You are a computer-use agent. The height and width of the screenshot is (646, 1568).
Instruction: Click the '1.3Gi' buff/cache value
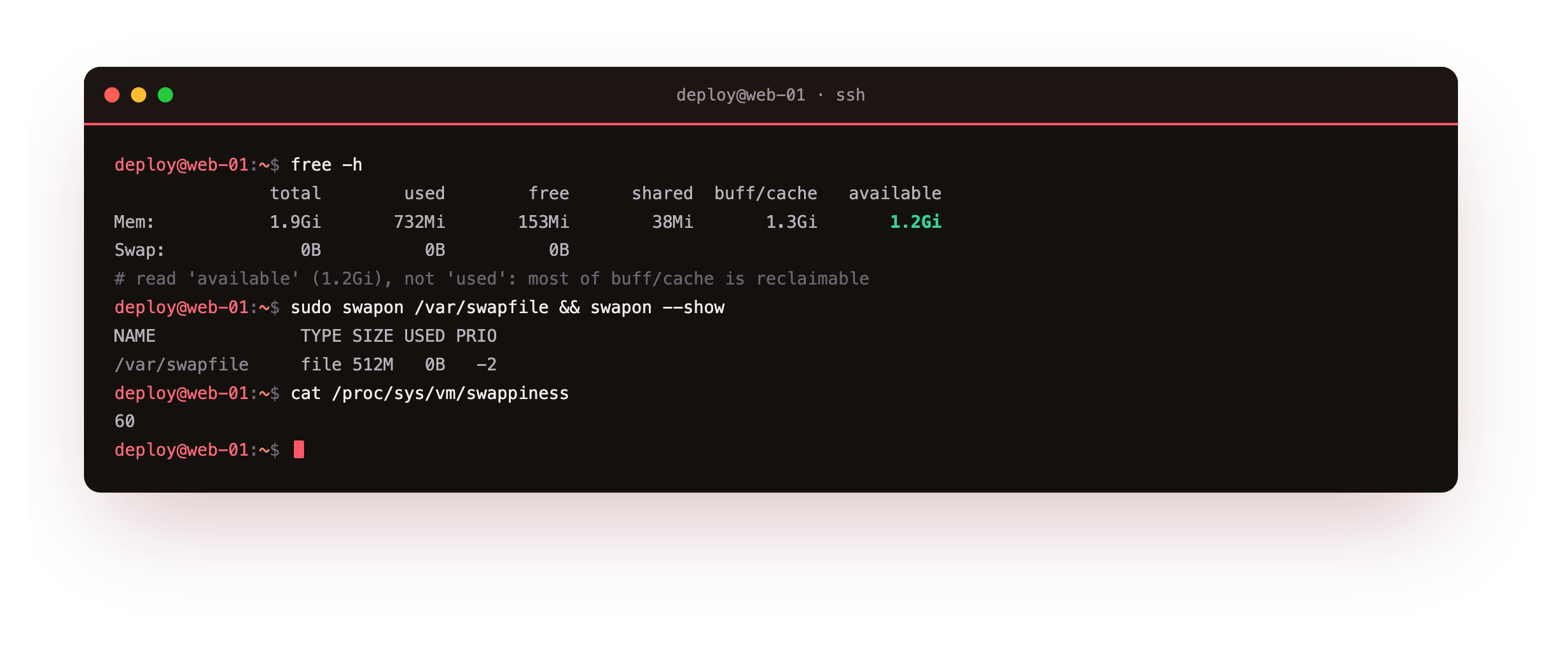791,221
